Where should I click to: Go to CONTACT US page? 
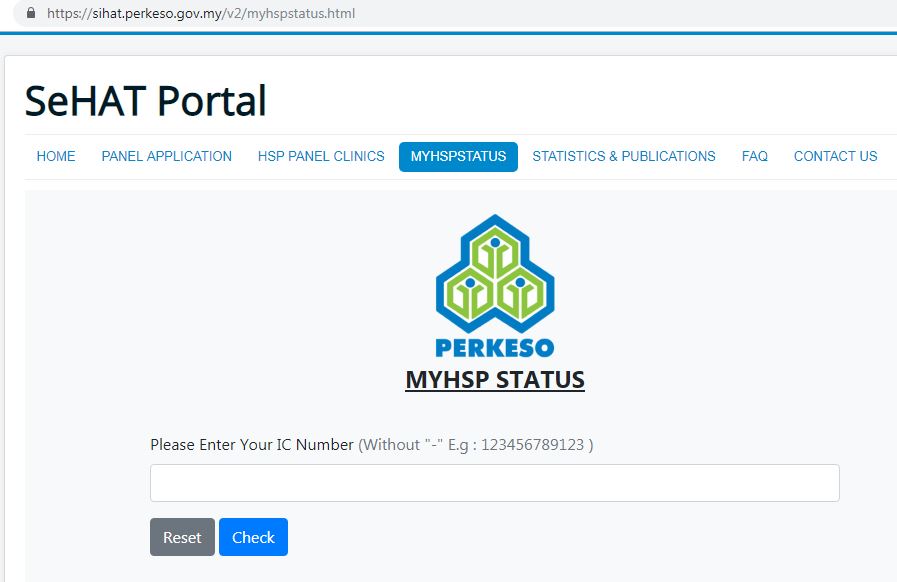click(x=835, y=156)
